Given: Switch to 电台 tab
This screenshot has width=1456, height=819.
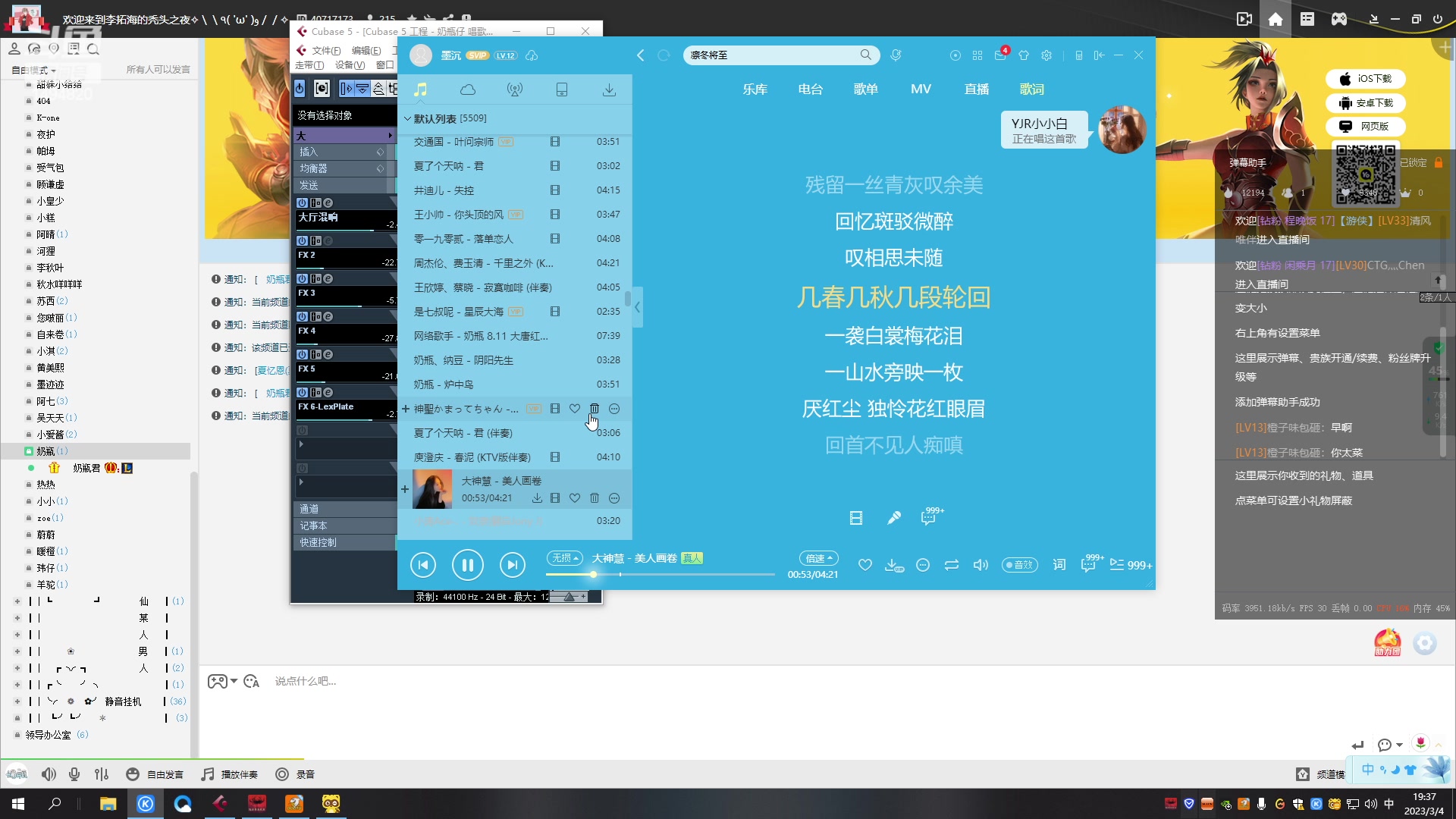Looking at the screenshot, I should click(x=811, y=89).
